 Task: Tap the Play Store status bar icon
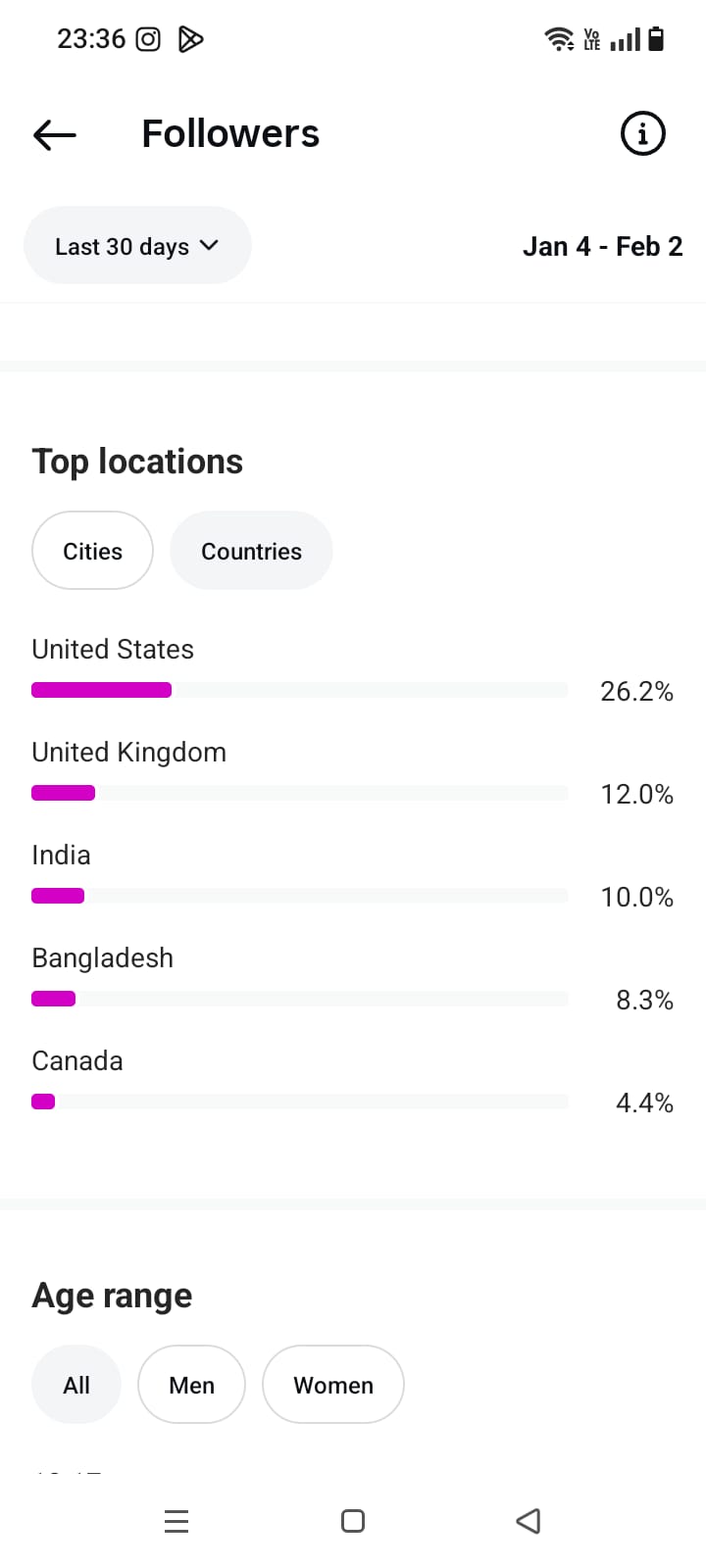tap(190, 39)
